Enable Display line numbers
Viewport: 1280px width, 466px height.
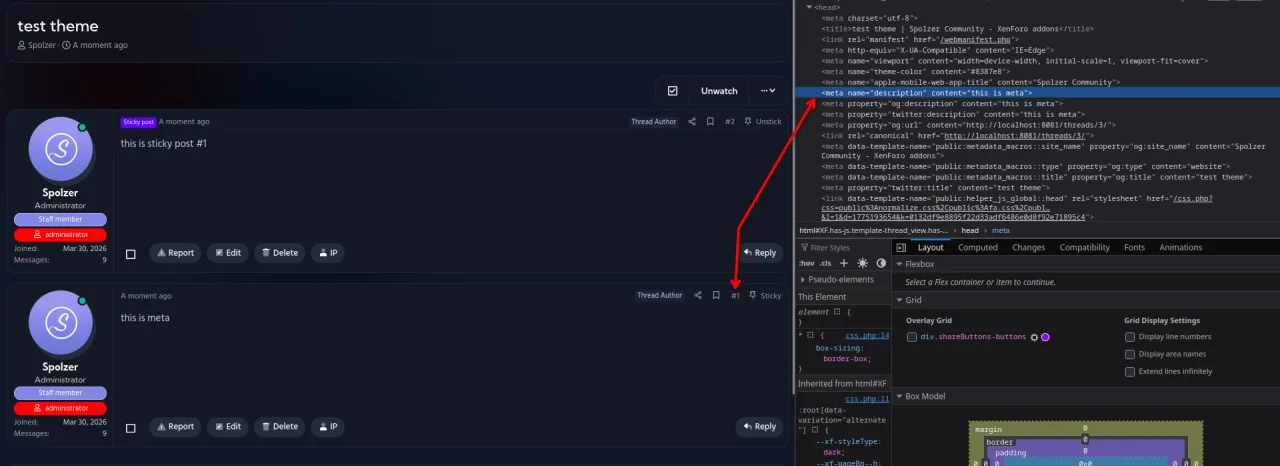point(1130,337)
